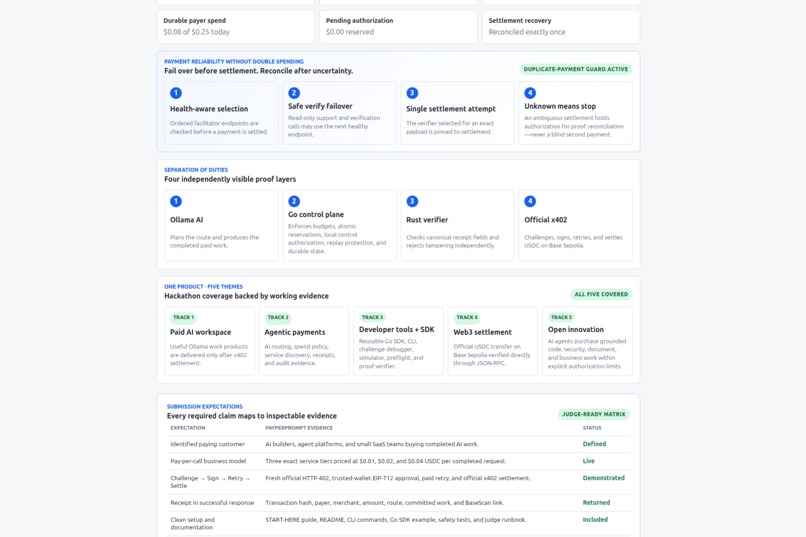Click the TRACK 4 badge
Screen dimensions: 806x537
(467, 318)
